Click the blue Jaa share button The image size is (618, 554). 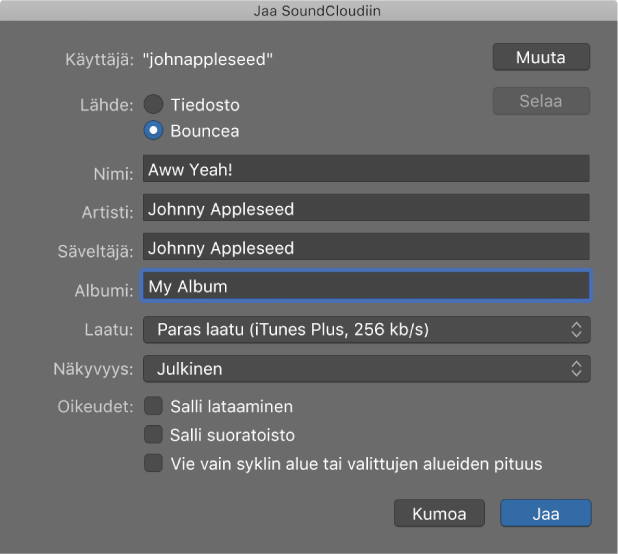tap(546, 513)
